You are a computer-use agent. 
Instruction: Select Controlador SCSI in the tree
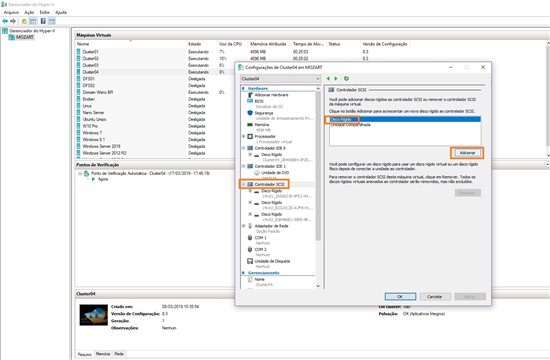pos(269,184)
